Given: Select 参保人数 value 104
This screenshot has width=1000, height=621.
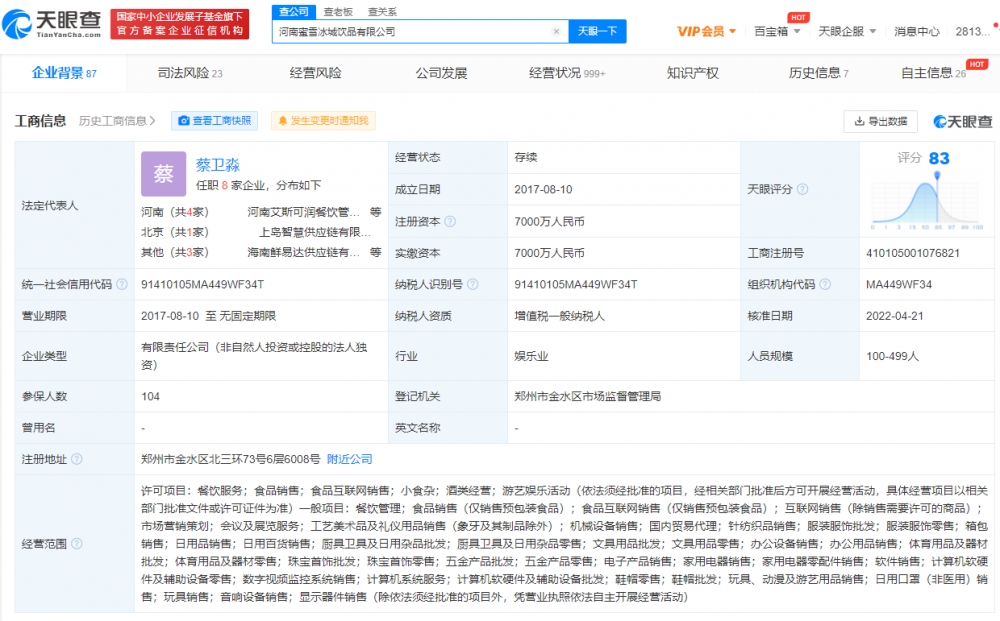Looking at the screenshot, I should (x=151, y=397).
